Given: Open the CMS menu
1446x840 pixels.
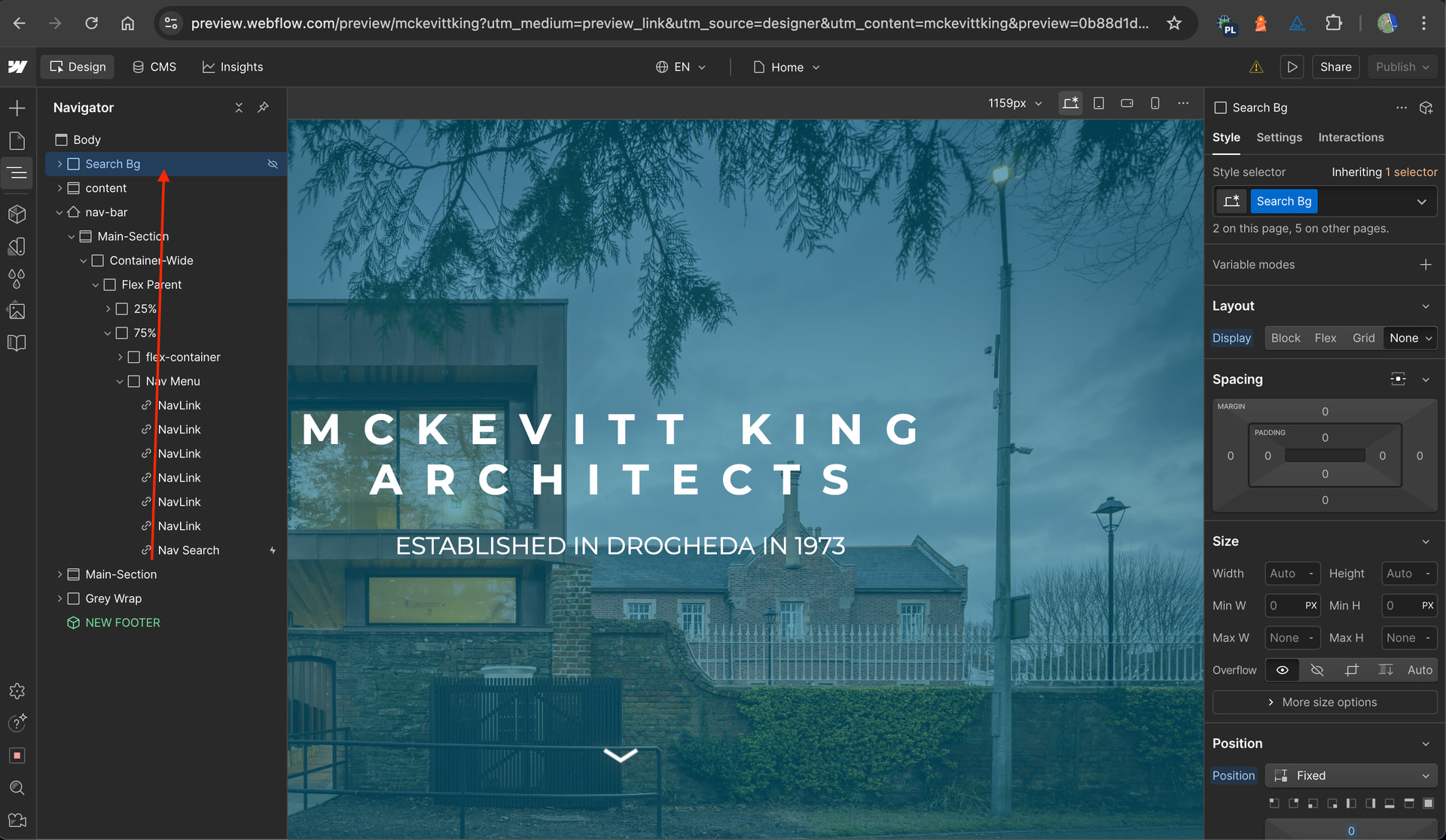Looking at the screenshot, I should [154, 67].
